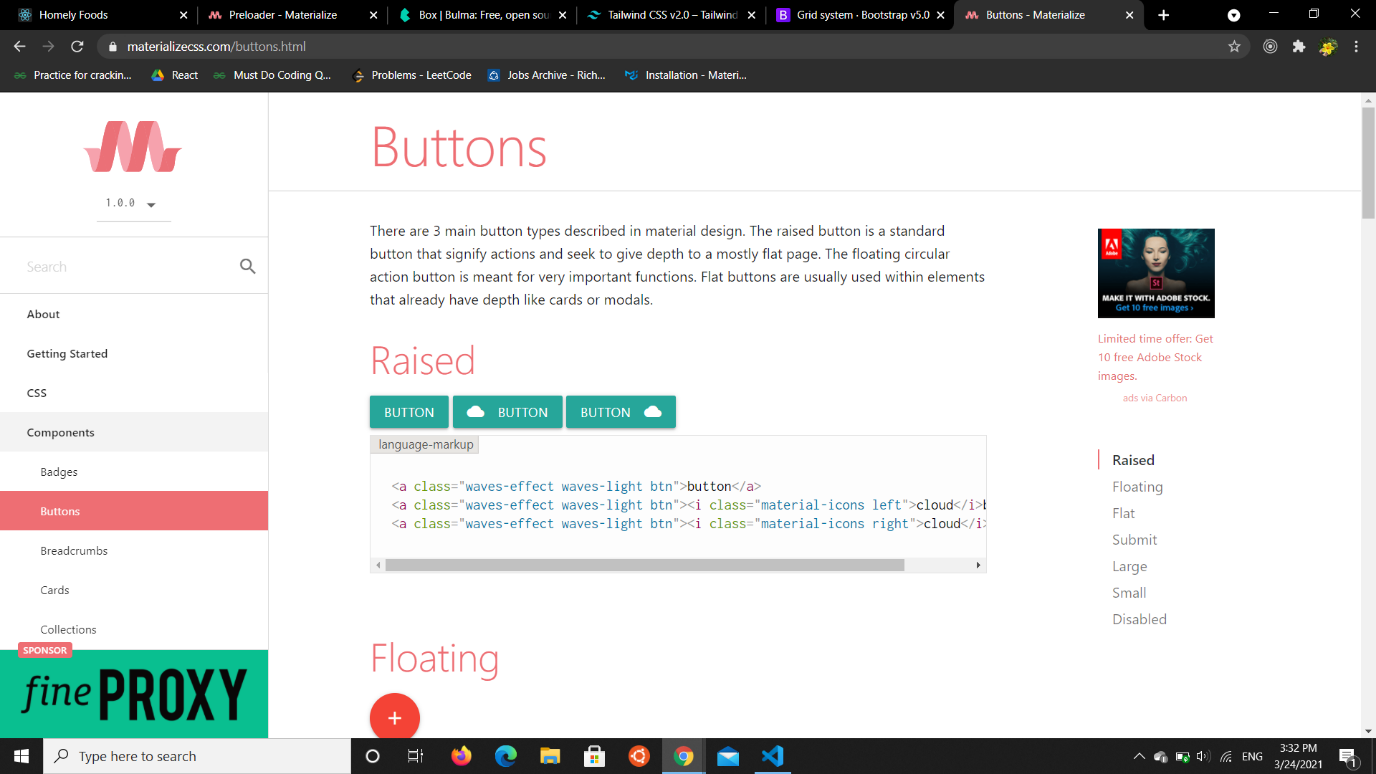Expand the Components section in sidebar
The width and height of the screenshot is (1376, 774).
pos(61,432)
